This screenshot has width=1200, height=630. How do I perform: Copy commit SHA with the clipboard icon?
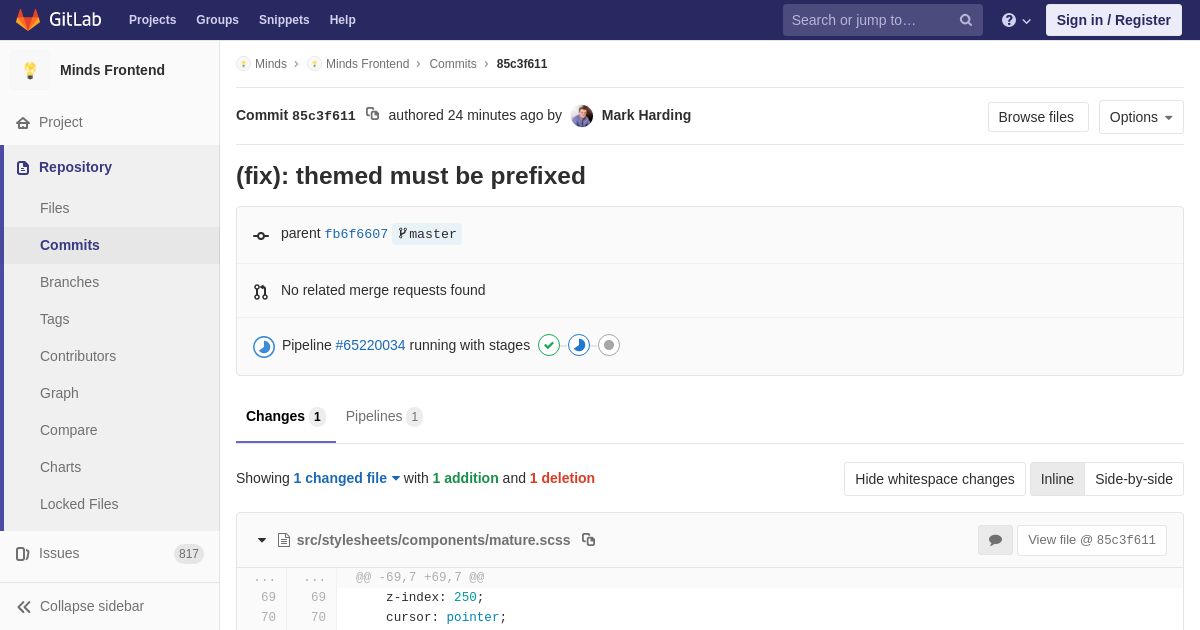372,114
